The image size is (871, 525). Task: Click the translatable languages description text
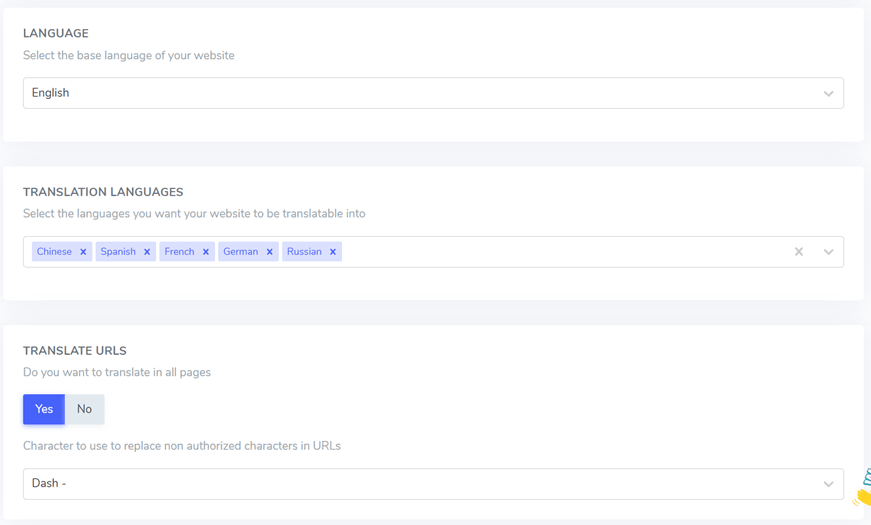(x=194, y=214)
